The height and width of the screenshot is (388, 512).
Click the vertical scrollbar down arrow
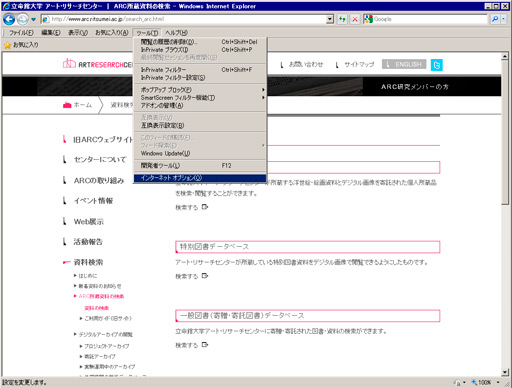pos(505,372)
